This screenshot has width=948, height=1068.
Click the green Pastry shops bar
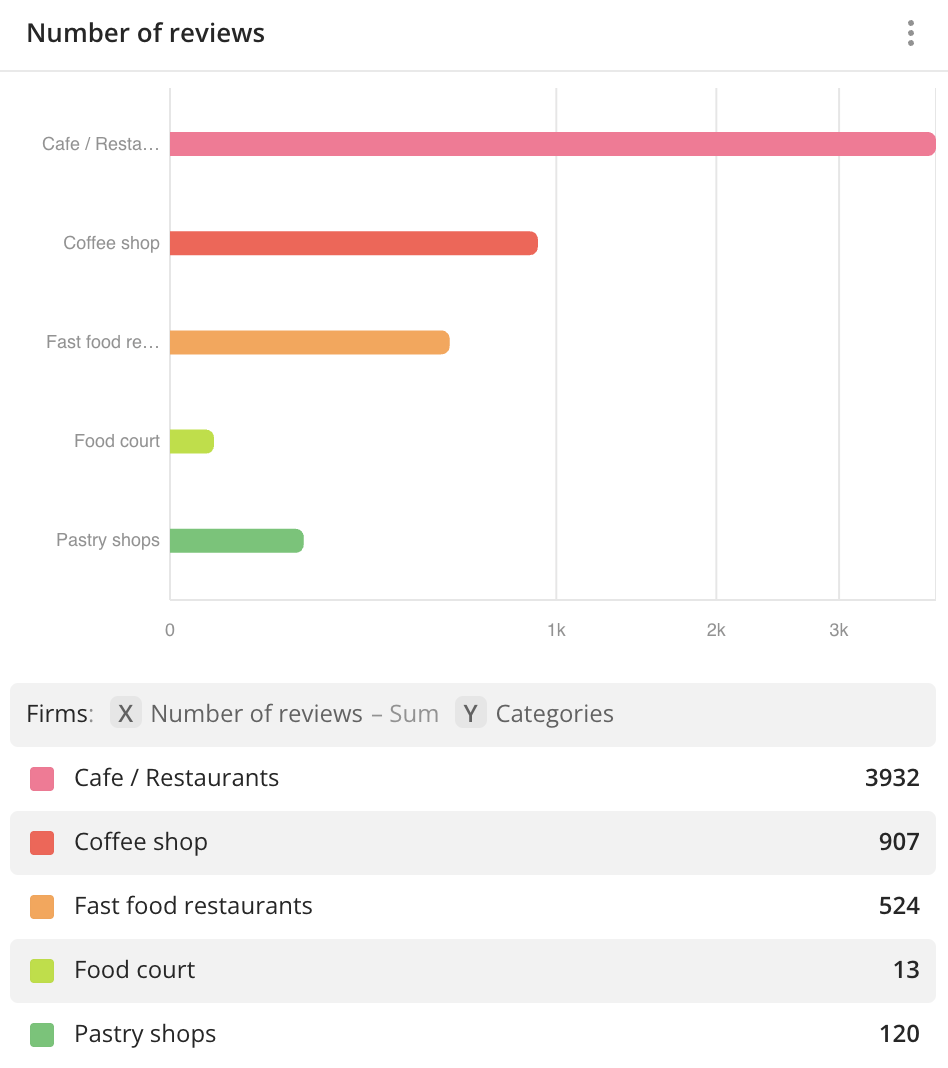(236, 541)
